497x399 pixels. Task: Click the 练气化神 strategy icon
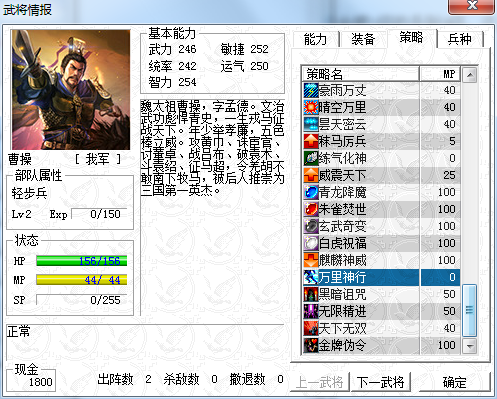[x=311, y=158]
